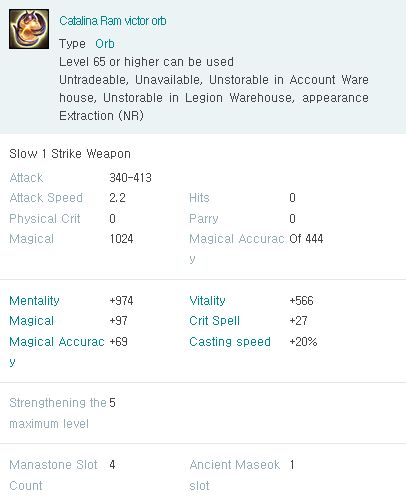Click the gray Magical Accuracy base stat label
Screen dimensions: 406x502
(x=237, y=248)
